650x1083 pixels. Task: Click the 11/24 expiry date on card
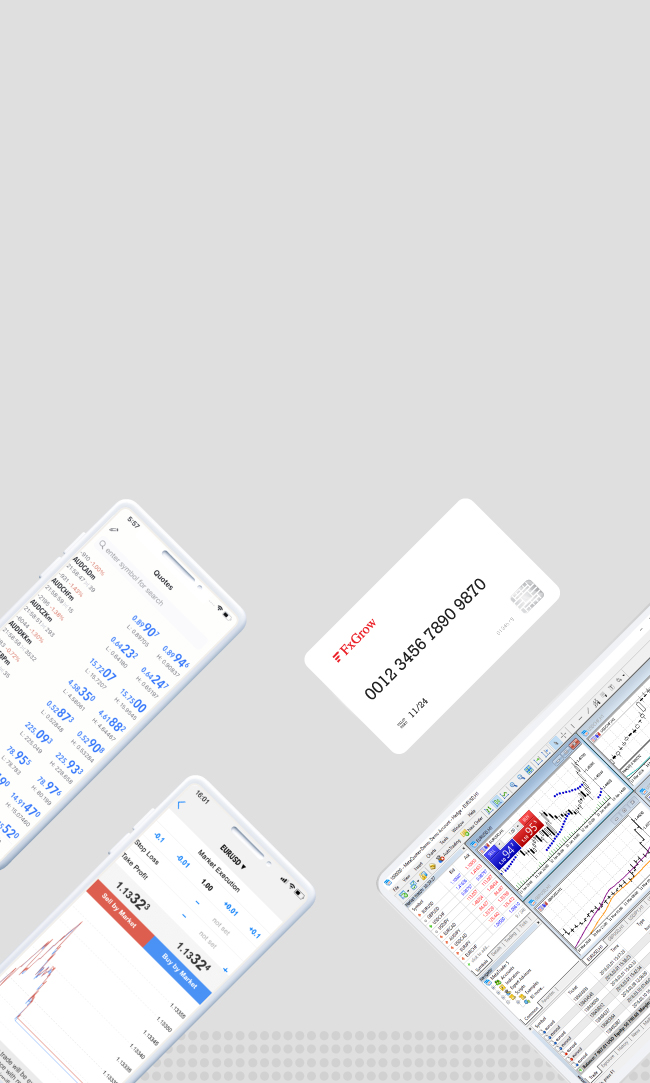pos(418,707)
